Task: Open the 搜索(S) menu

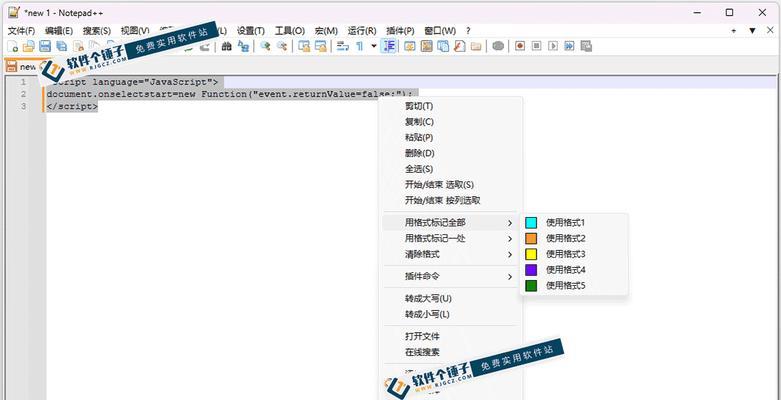Action: (97, 30)
